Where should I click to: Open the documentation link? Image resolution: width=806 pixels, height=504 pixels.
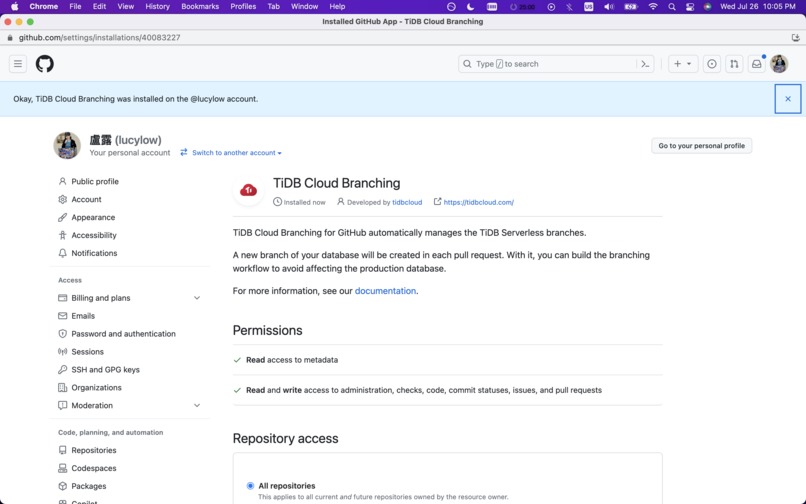click(385, 291)
